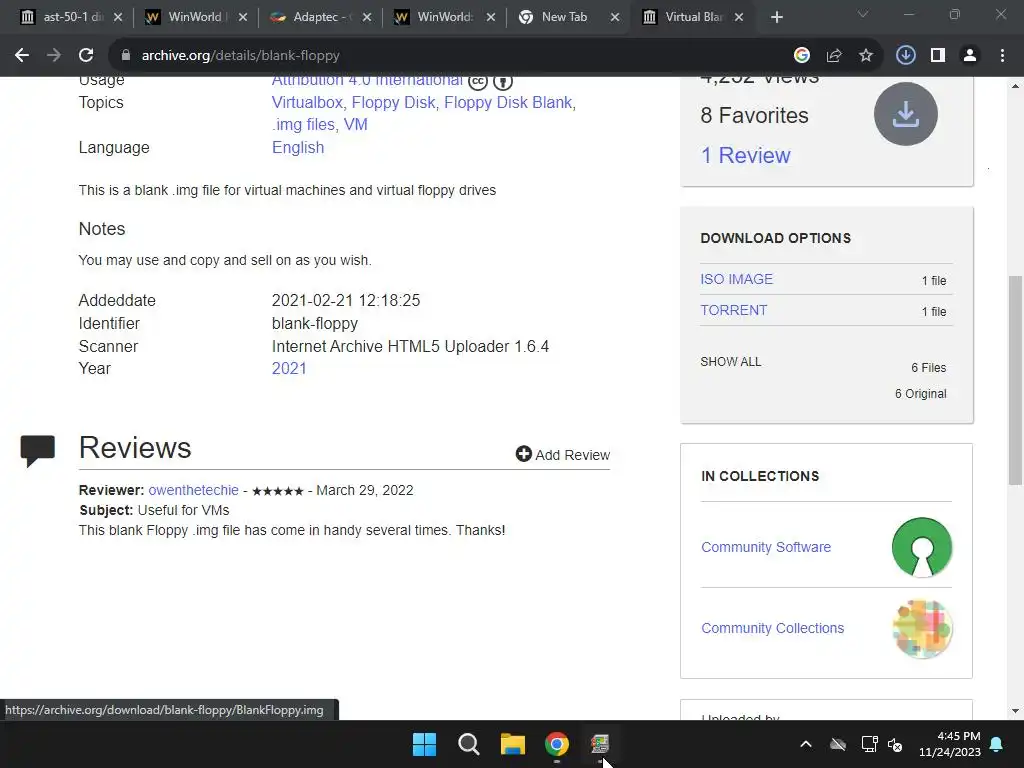Open Community Collections link
This screenshot has width=1024, height=768.
773,628
